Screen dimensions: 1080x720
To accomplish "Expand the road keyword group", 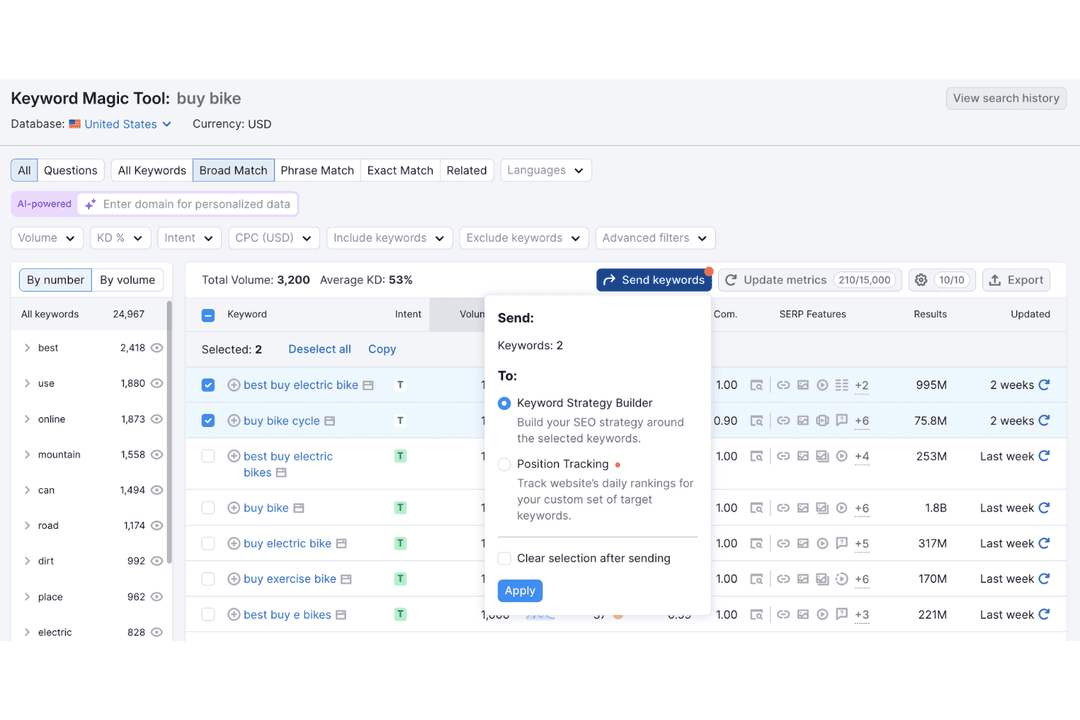I will 28,526.
